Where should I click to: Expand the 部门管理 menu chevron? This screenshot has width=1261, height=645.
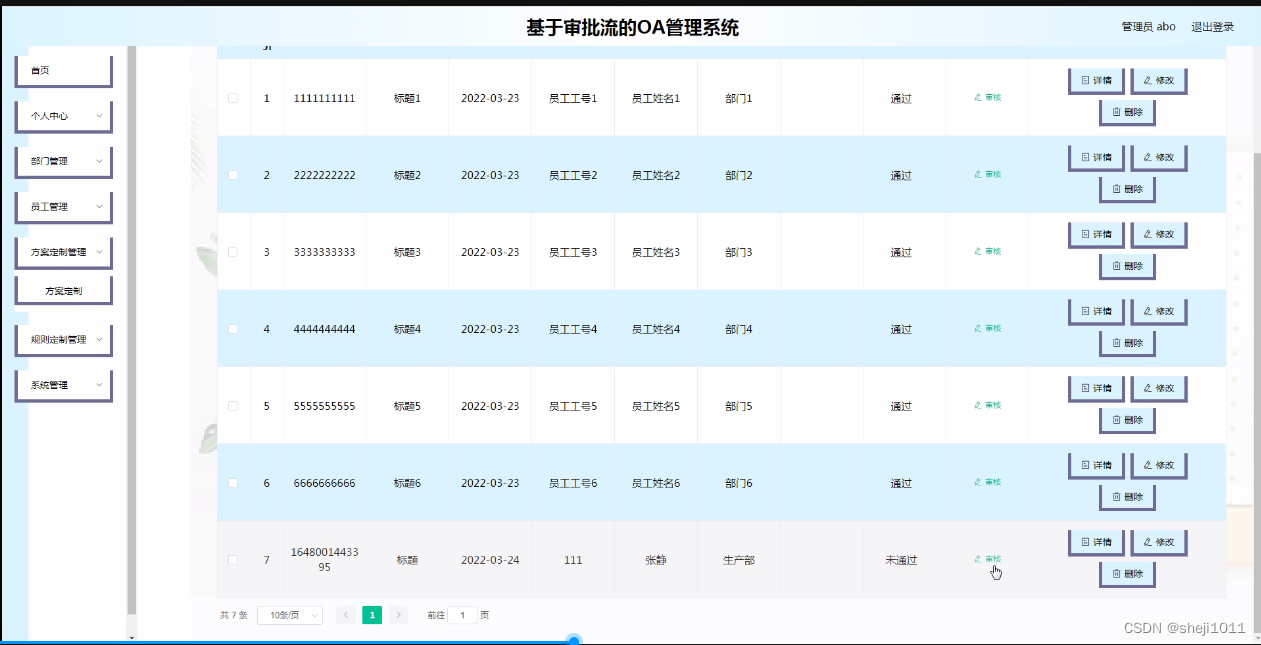pos(97,161)
